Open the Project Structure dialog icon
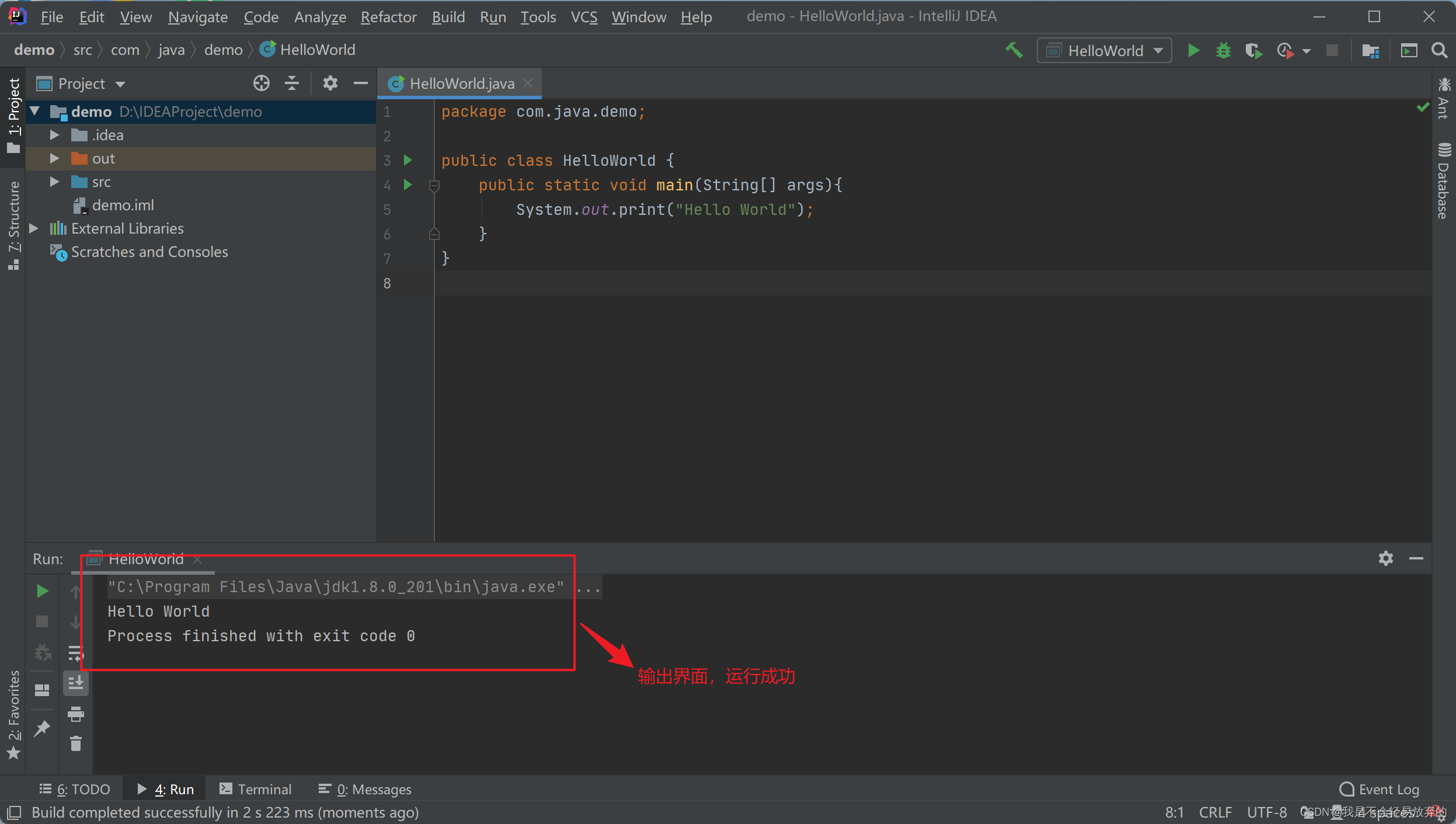This screenshot has height=824, width=1456. tap(1370, 51)
